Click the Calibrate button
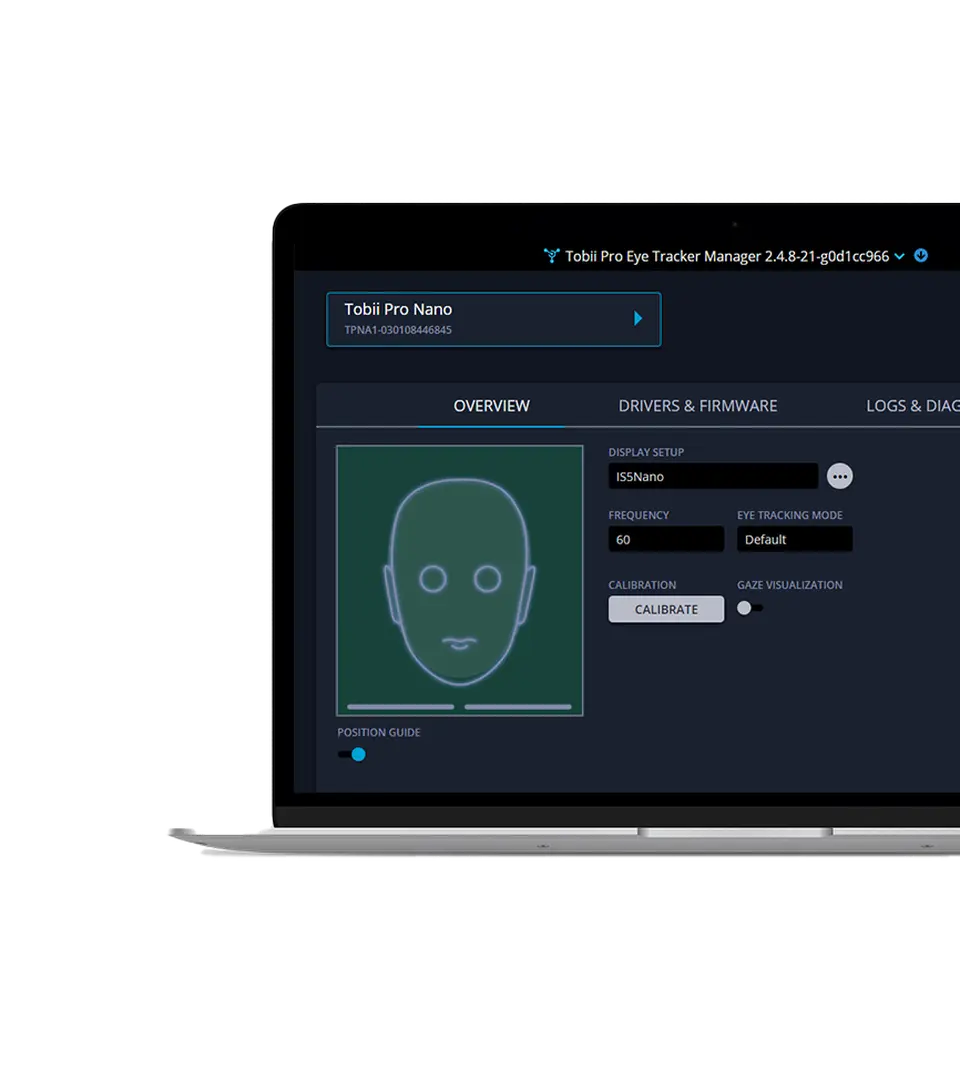Image resolution: width=960 pixels, height=1070 pixels. tap(666, 609)
